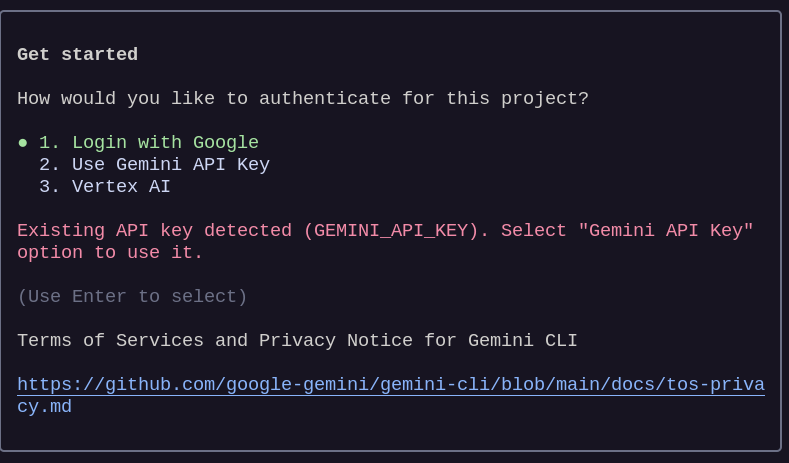This screenshot has height=463, width=789.
Task: Select the Login with Google option
Action: [149, 143]
